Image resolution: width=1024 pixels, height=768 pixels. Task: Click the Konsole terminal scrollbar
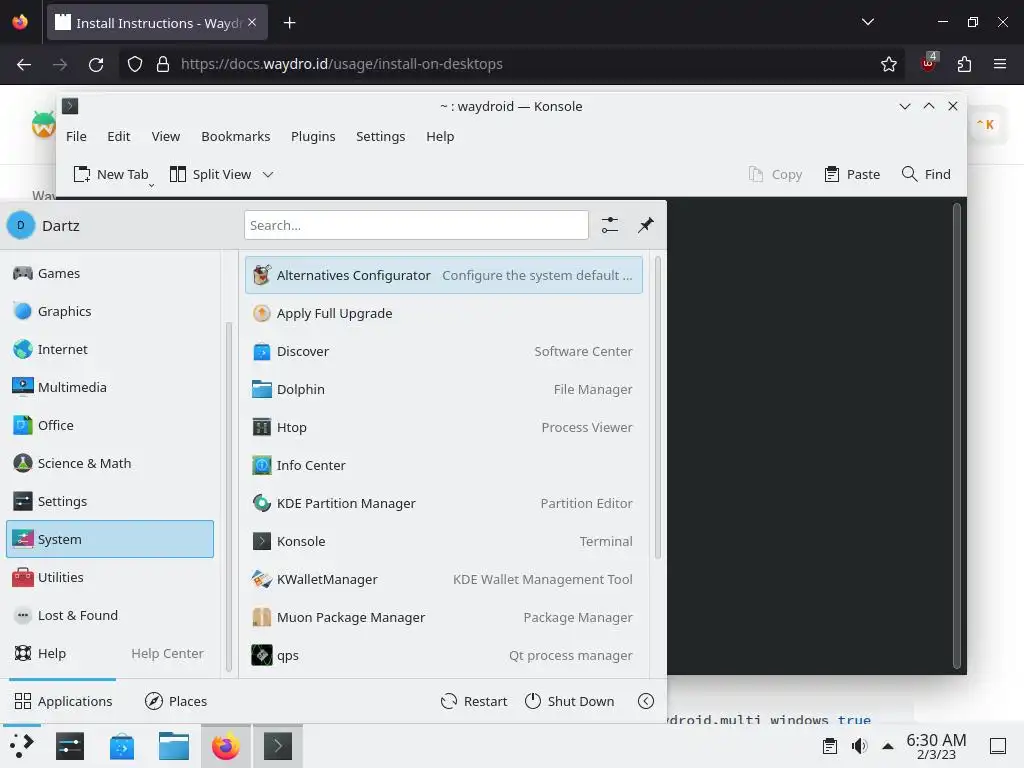(x=956, y=436)
